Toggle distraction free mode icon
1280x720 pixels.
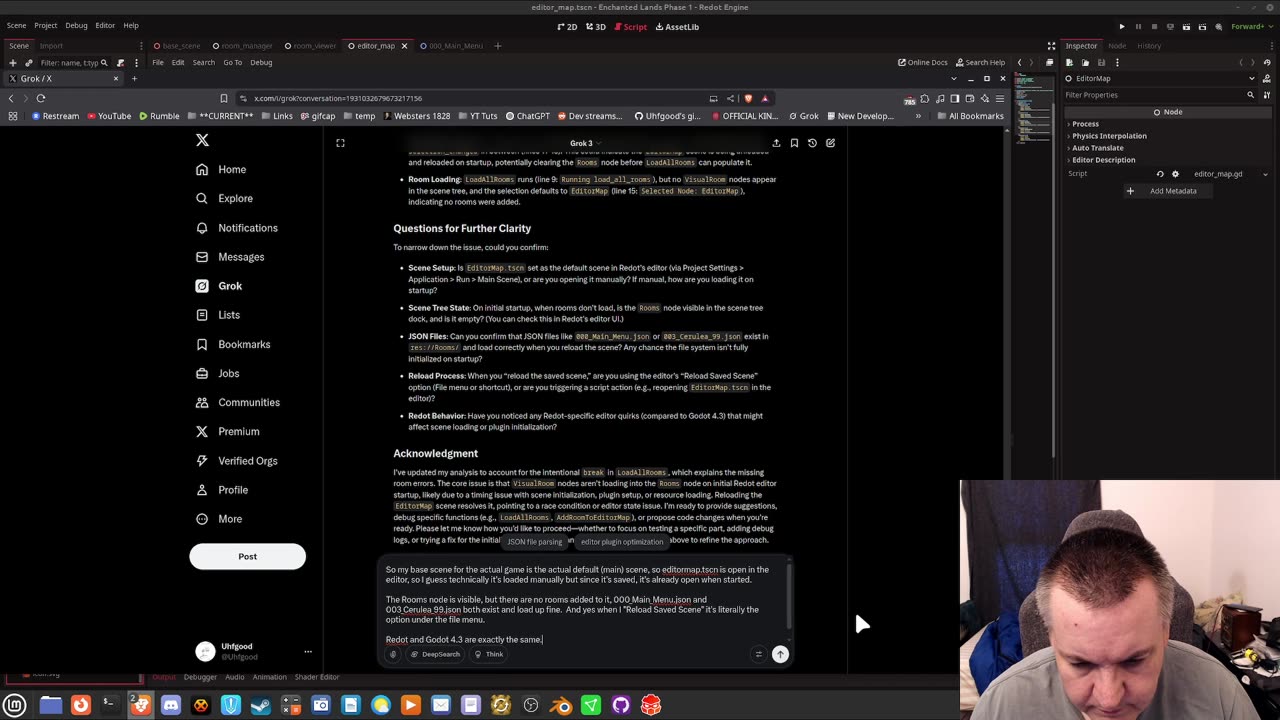pos(1051,46)
